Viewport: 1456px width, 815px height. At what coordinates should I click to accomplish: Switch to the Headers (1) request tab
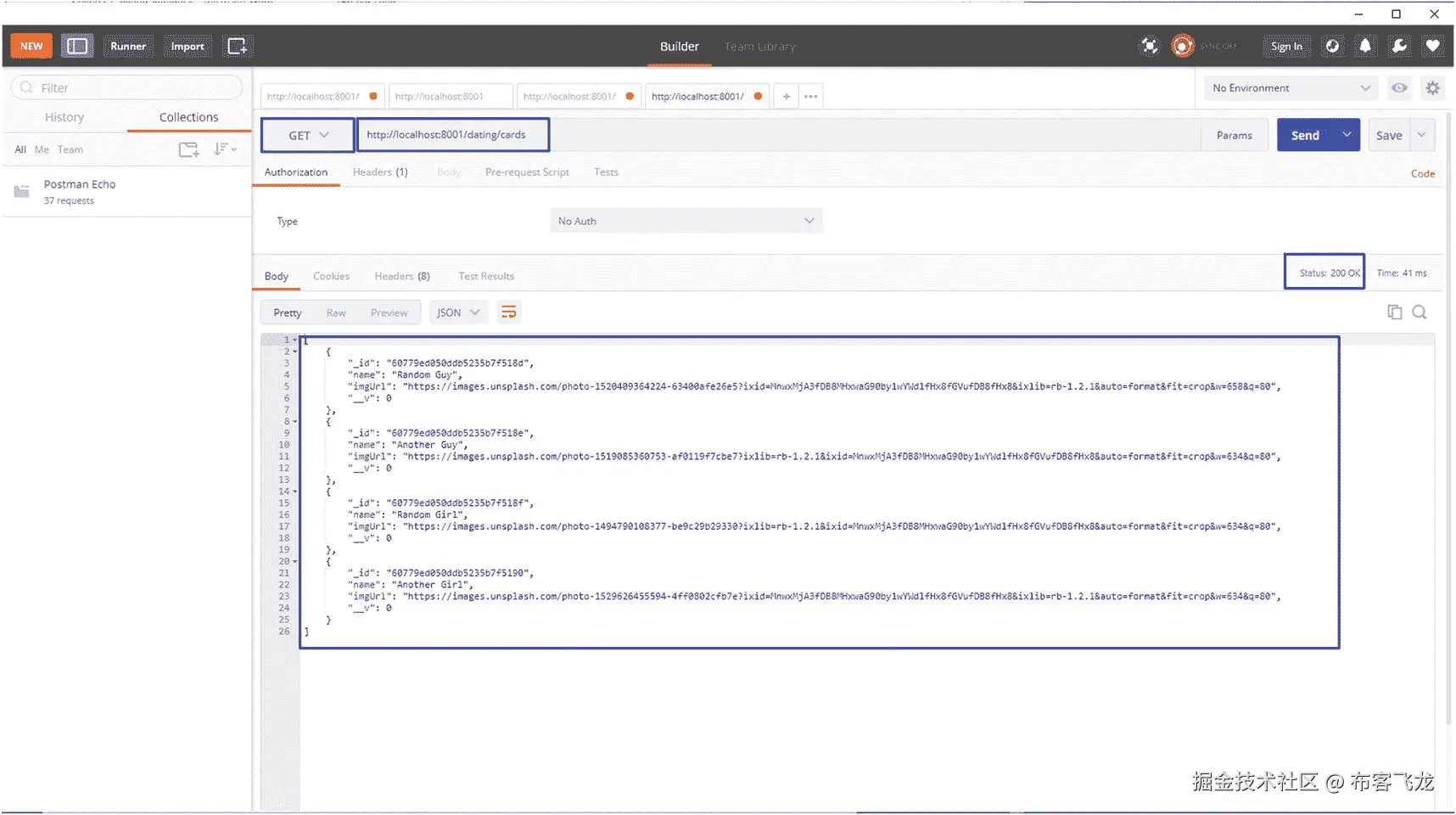click(380, 171)
